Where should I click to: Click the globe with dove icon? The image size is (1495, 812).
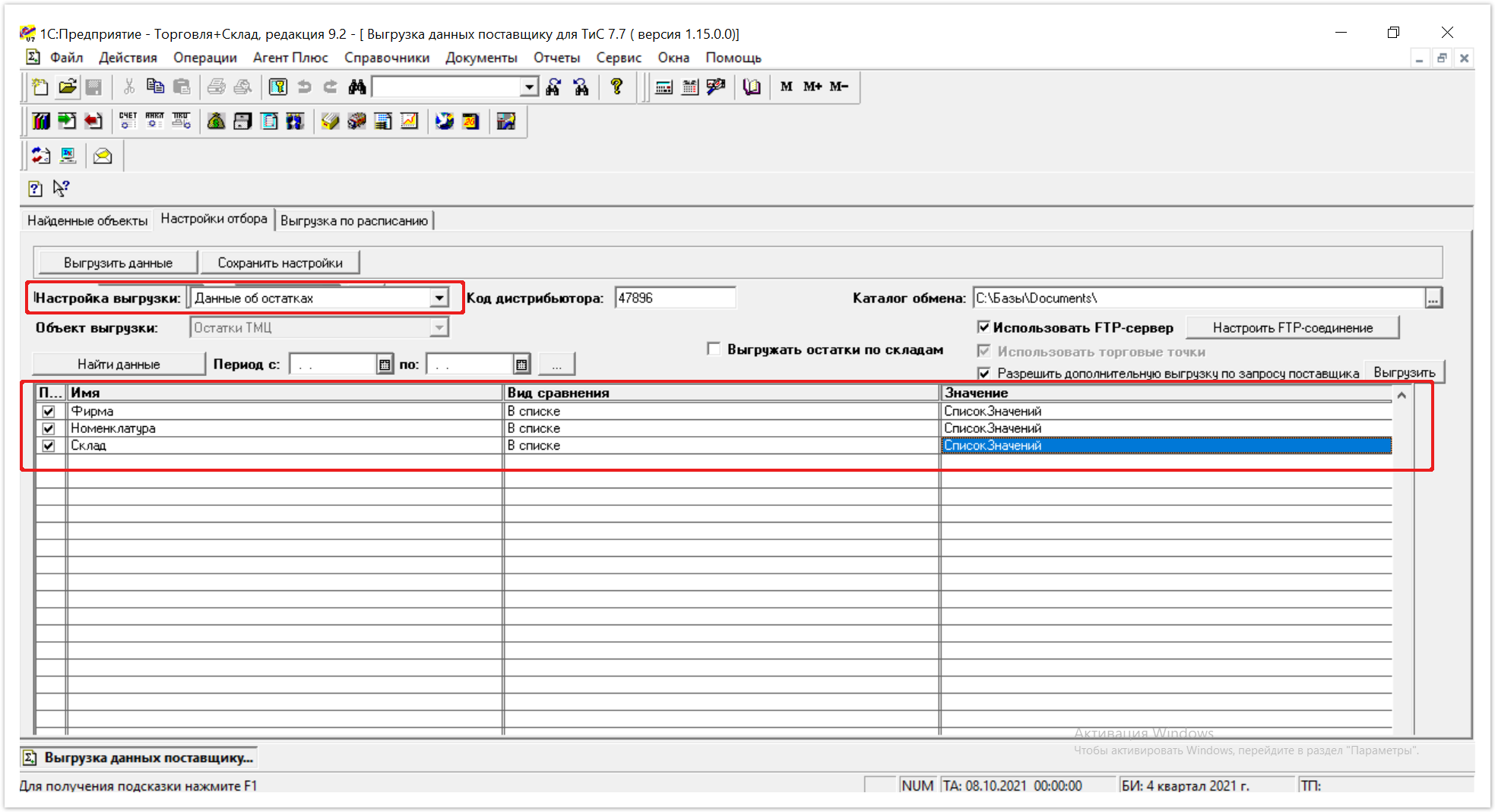tap(445, 121)
